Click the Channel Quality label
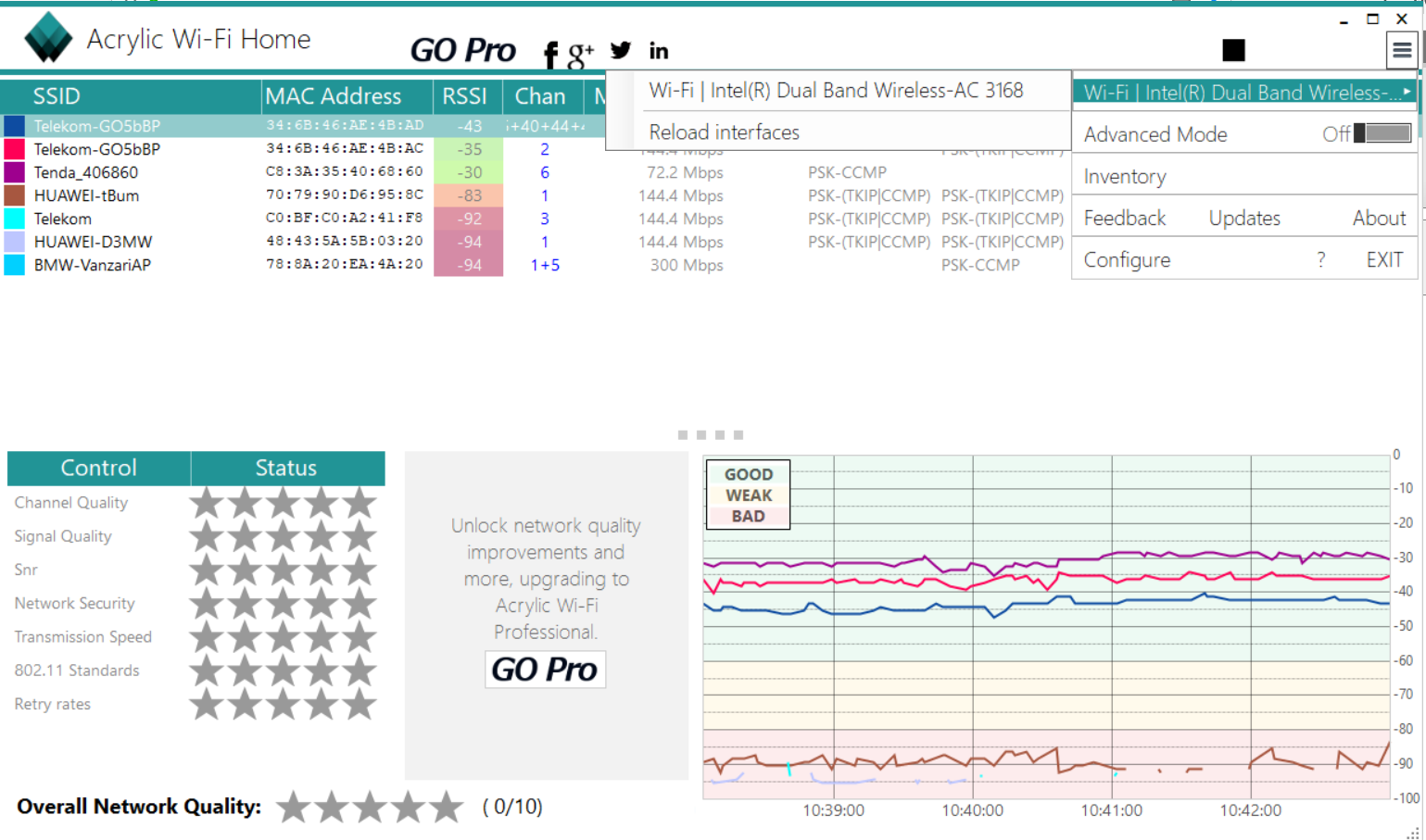This screenshot has height=840, width=1426. [x=71, y=503]
